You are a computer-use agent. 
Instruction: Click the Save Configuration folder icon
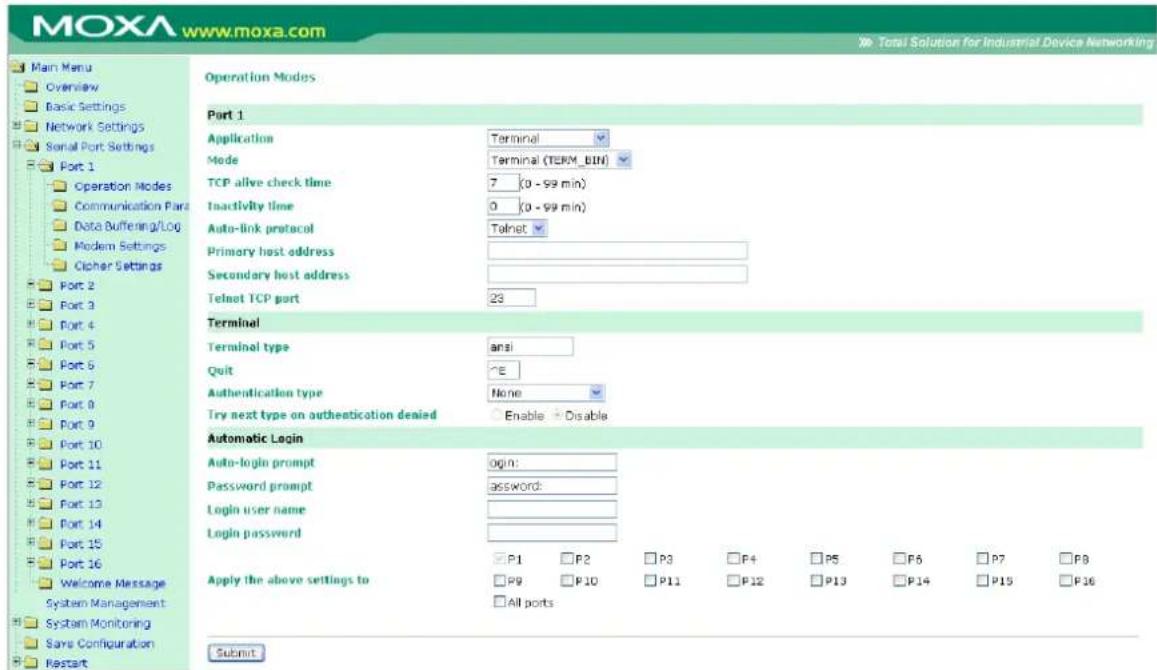(31, 643)
